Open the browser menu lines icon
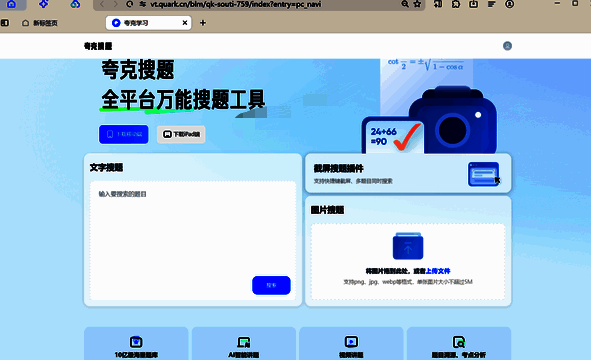Viewport: 591px width, 360px height. pos(491,4)
